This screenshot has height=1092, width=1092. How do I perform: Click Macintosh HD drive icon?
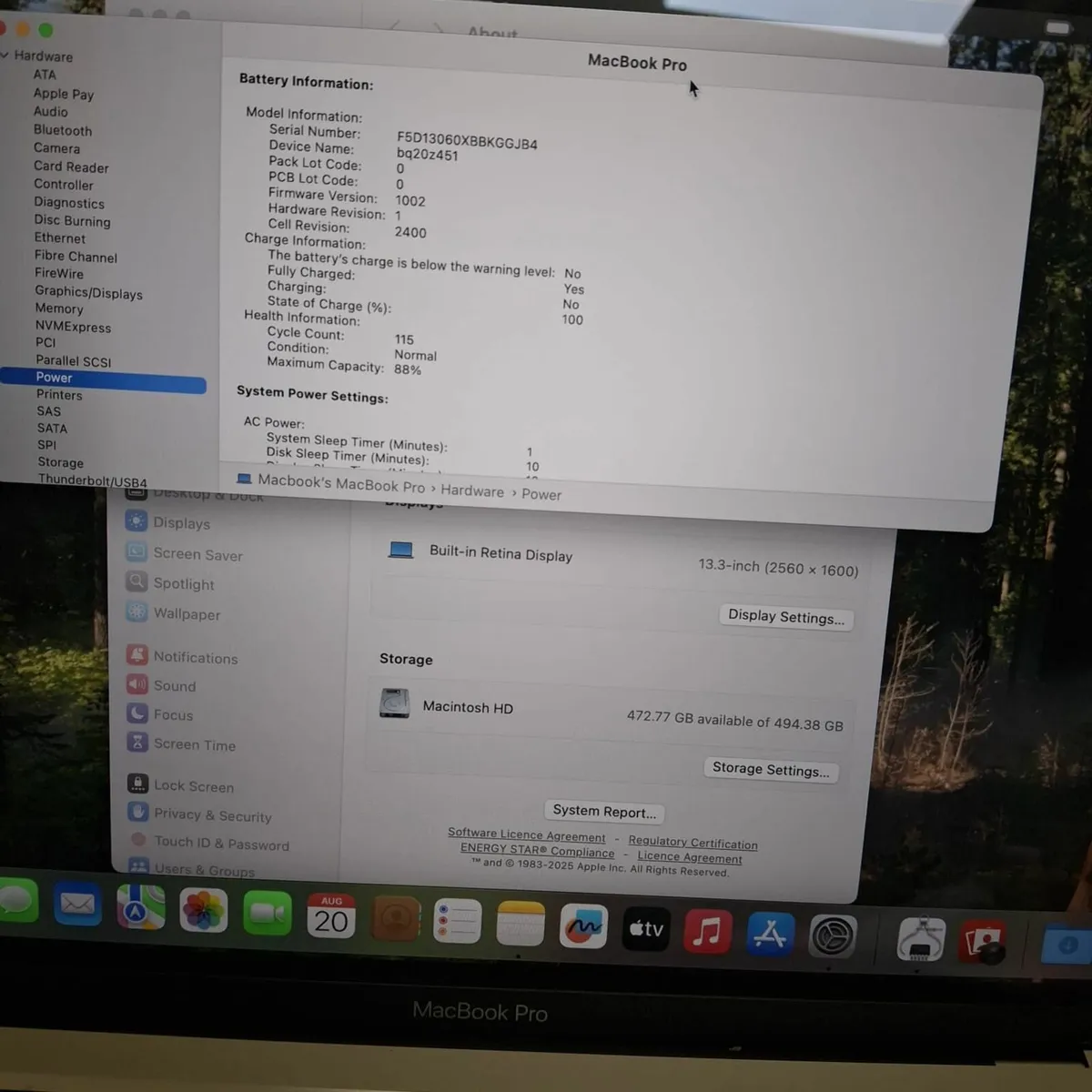395,703
